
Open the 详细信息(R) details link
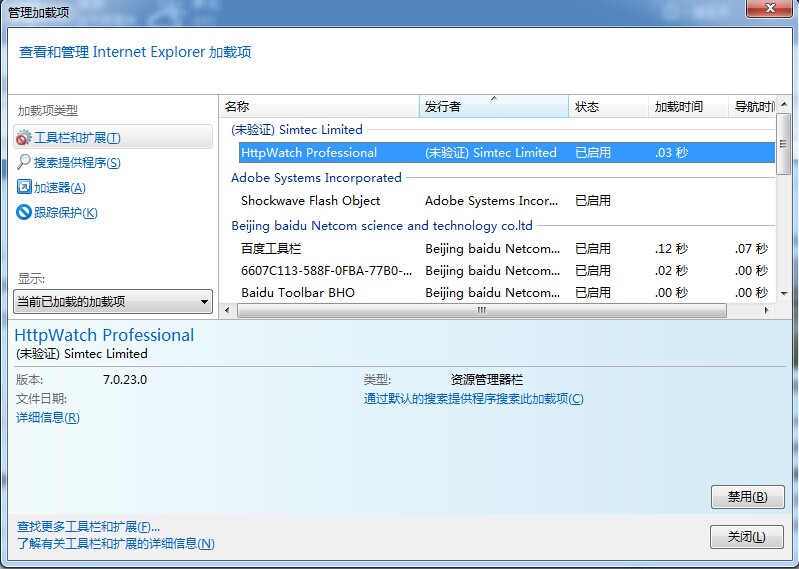click(47, 418)
